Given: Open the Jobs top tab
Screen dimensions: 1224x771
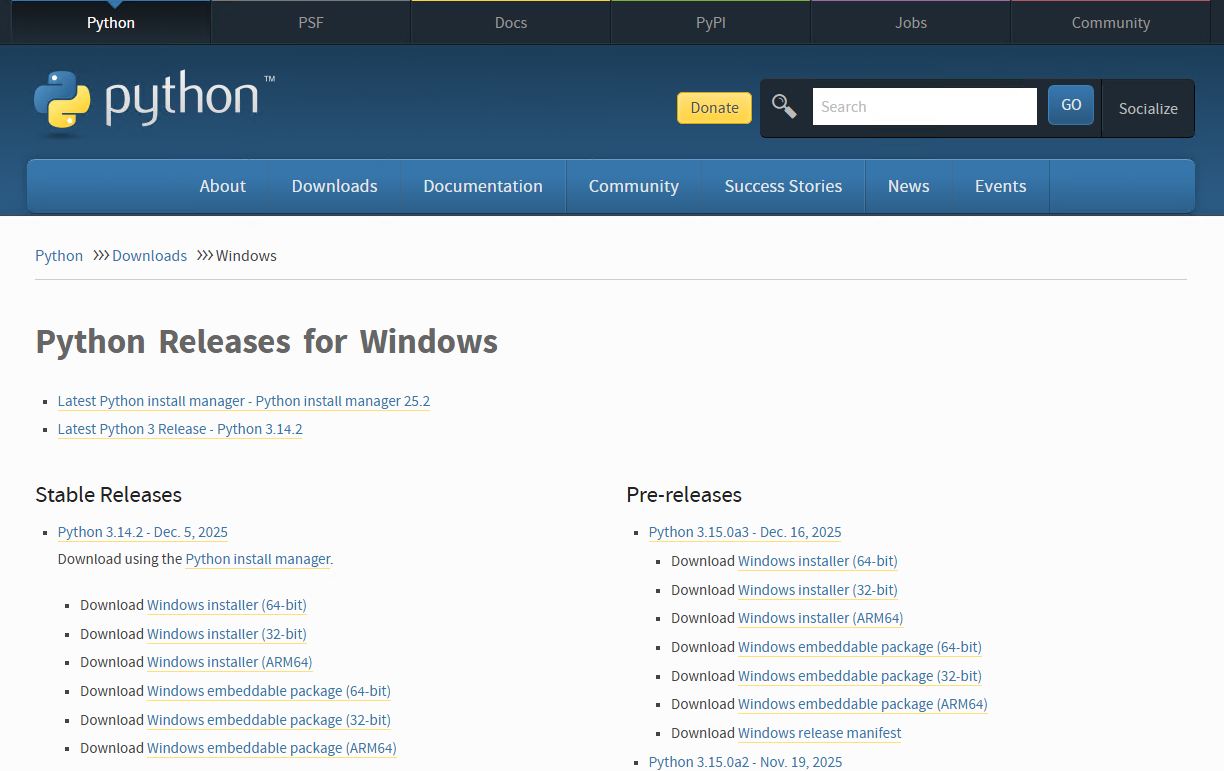Looking at the screenshot, I should pos(911,22).
